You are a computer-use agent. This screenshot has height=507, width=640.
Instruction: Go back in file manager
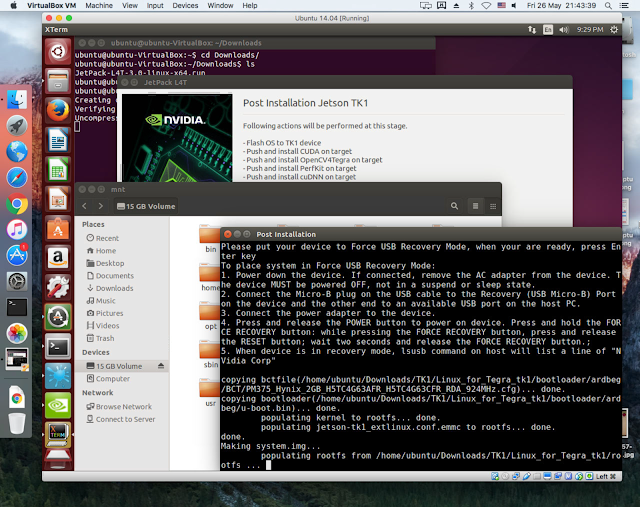(x=84, y=206)
